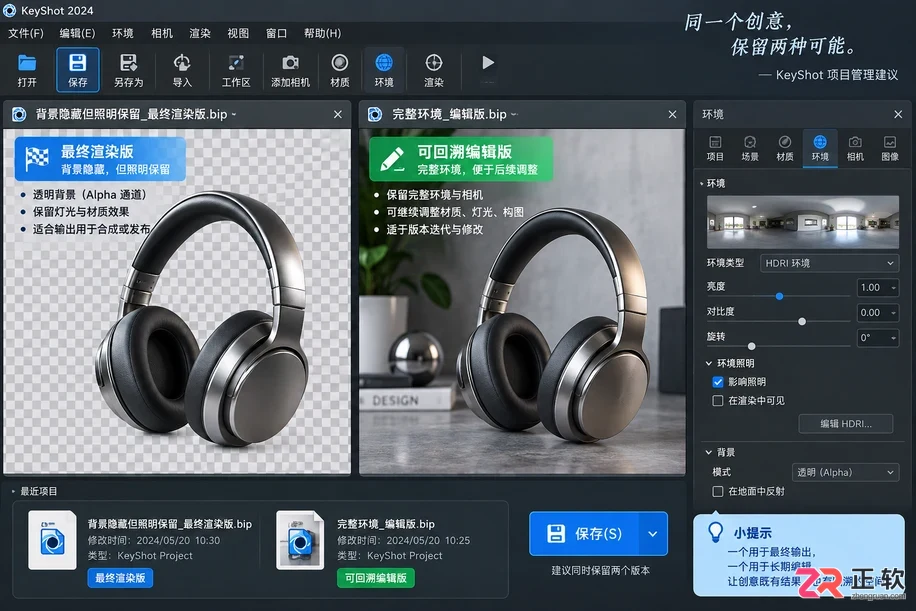This screenshot has height=611, width=916.
Task: Click the pencil icon in 可回溯编辑版 banner
Action: (x=391, y=159)
